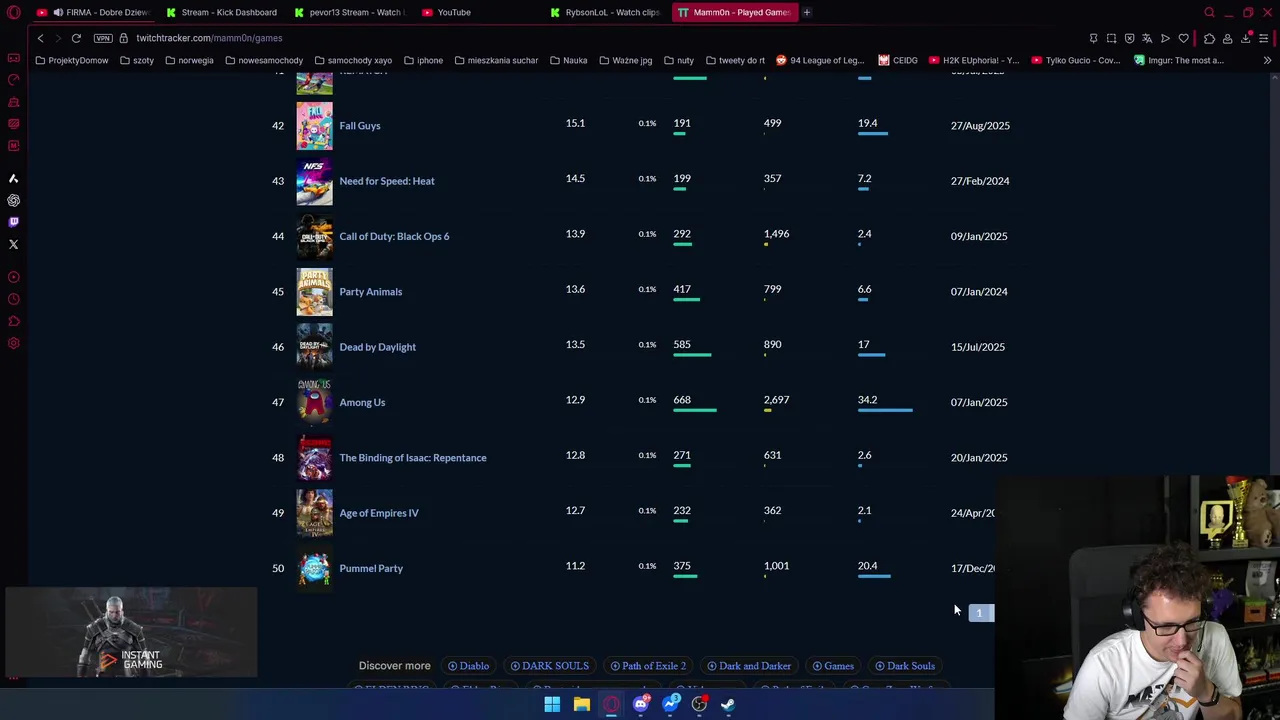Switch to pevor13 Stream tab
The width and height of the screenshot is (1280, 720).
point(350,12)
